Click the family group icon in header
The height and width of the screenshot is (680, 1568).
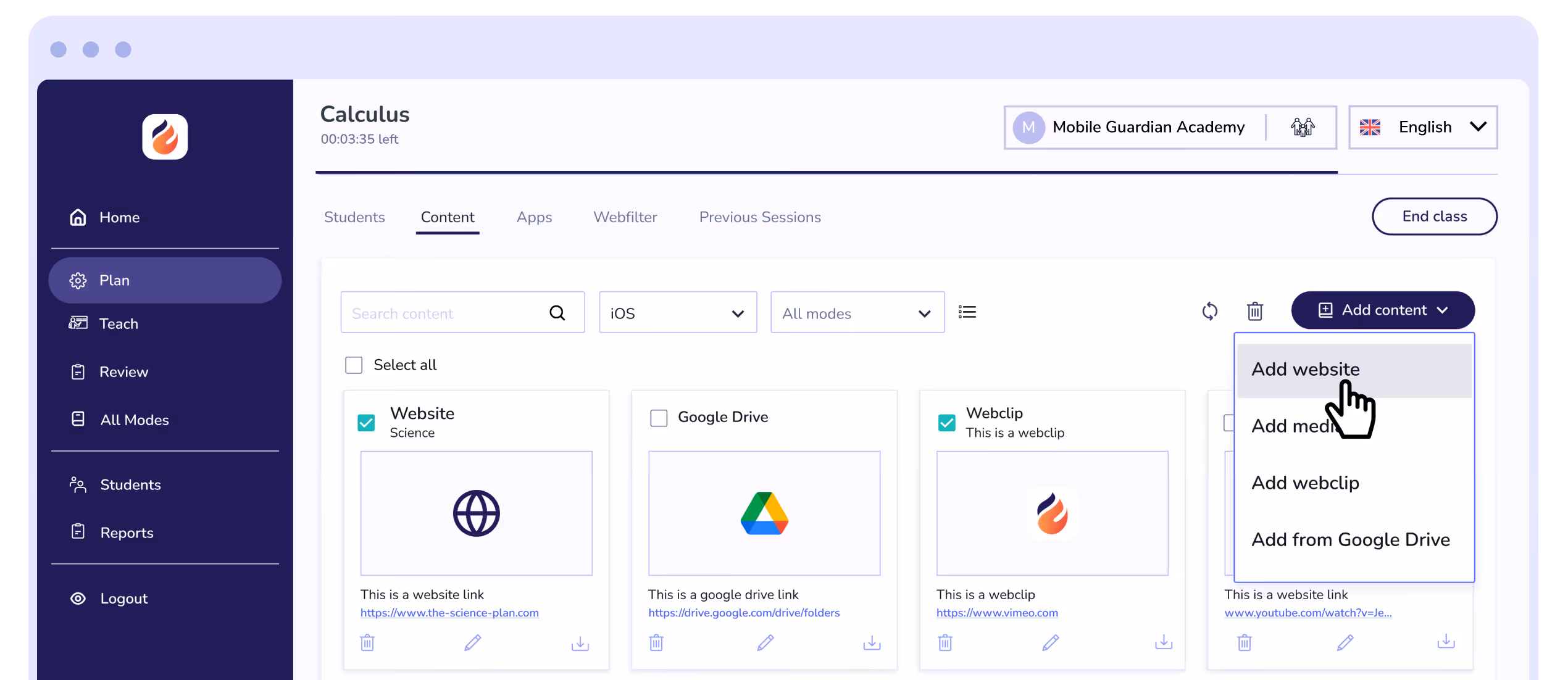pyautogui.click(x=1302, y=127)
